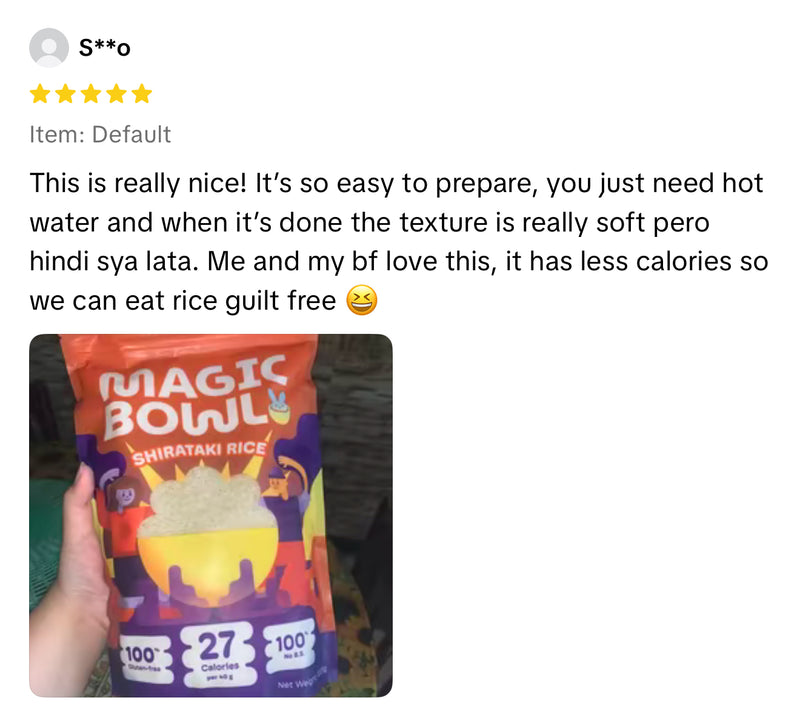Viewport: 800px width, 709px height.
Task: Click the 27 Calories badge on the package
Action: click(x=219, y=654)
